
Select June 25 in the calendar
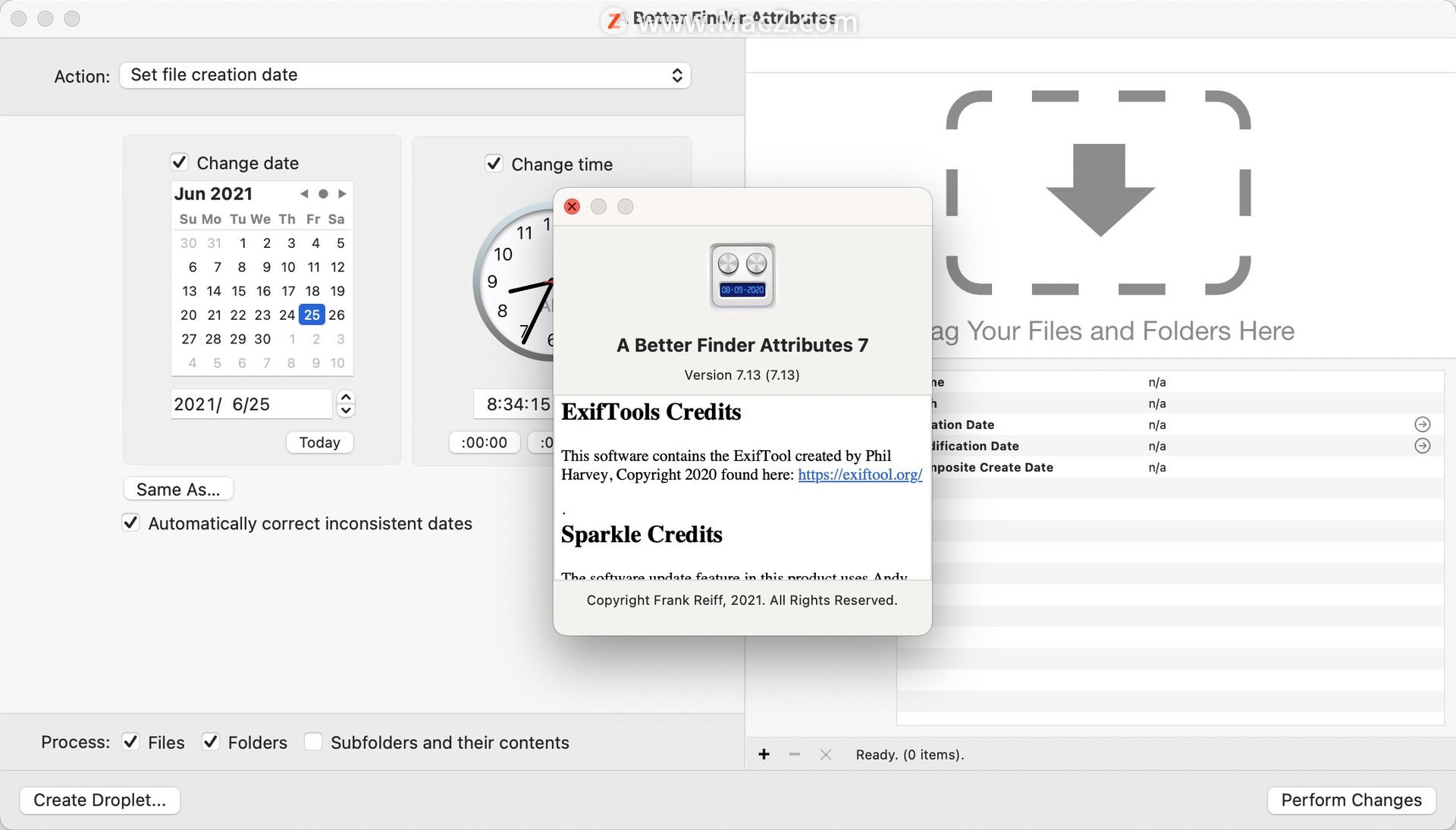312,315
